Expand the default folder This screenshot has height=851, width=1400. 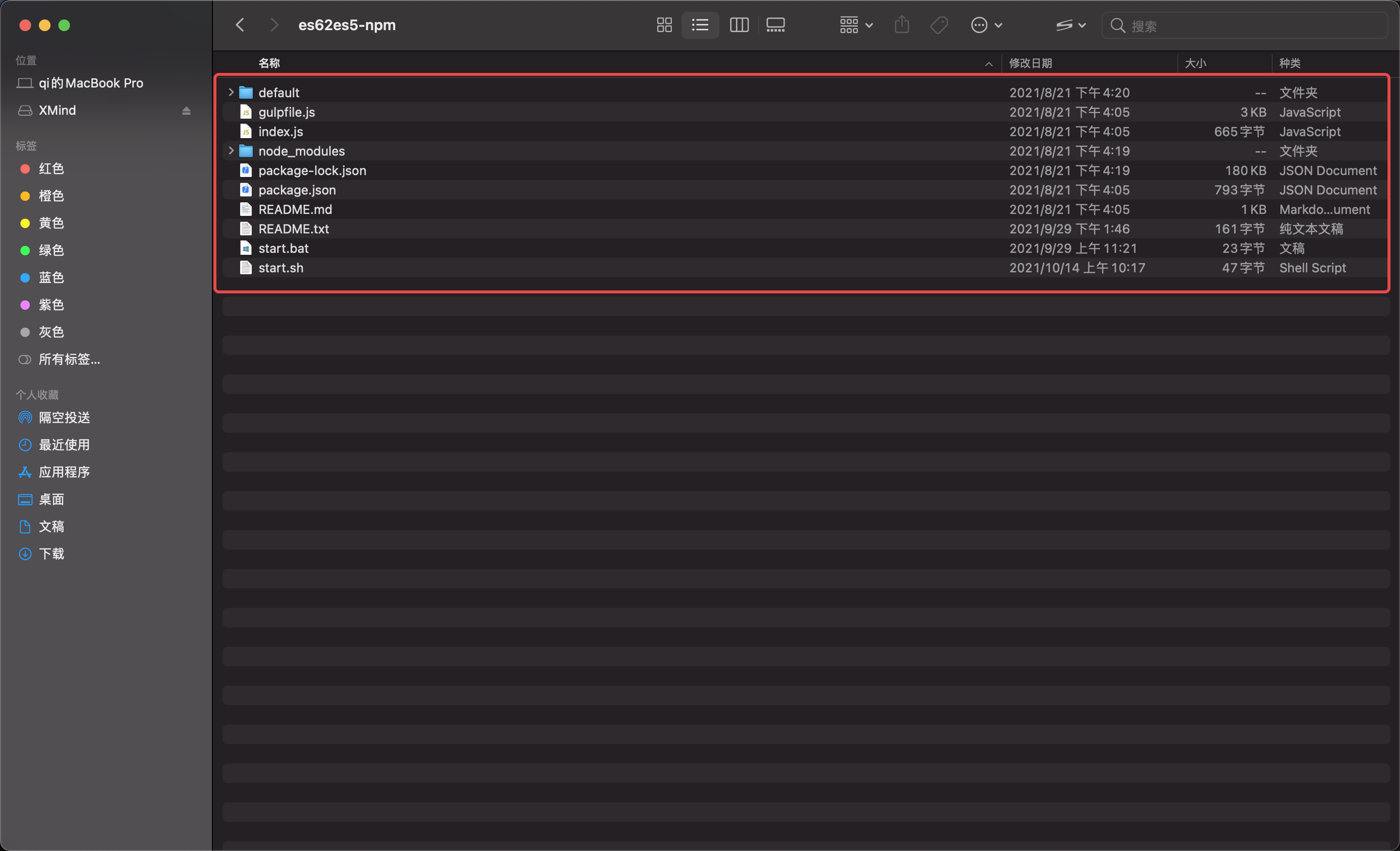pos(231,92)
